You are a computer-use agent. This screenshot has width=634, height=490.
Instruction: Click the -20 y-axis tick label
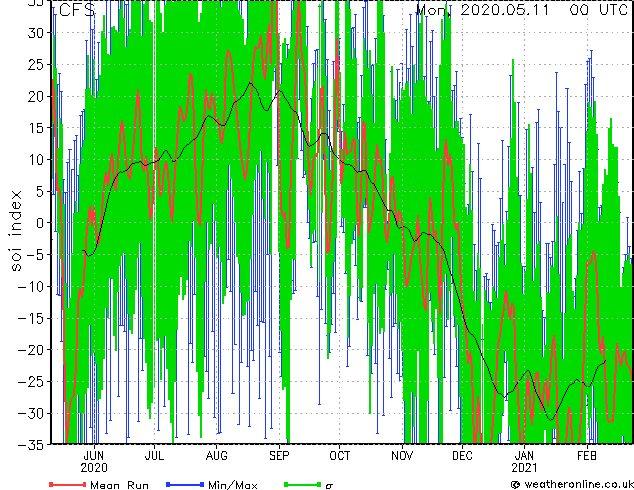pyautogui.click(x=31, y=350)
